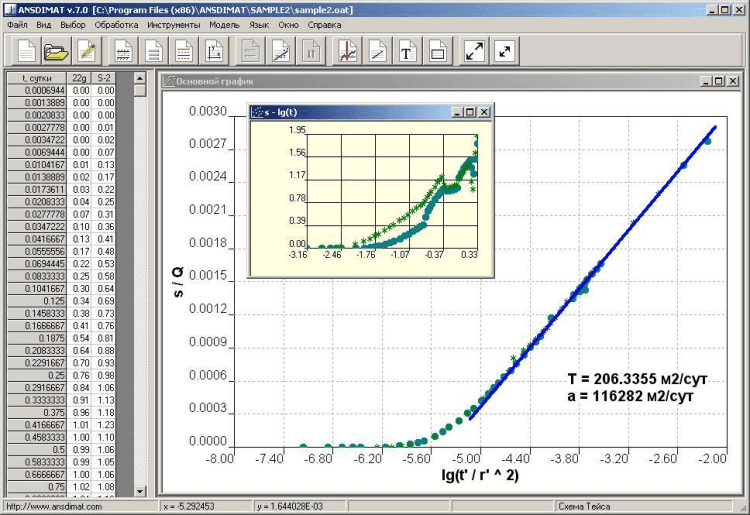Screen dimensions: 750x515
Task: Click the blue fitted line on main graph
Action: coord(593,273)
